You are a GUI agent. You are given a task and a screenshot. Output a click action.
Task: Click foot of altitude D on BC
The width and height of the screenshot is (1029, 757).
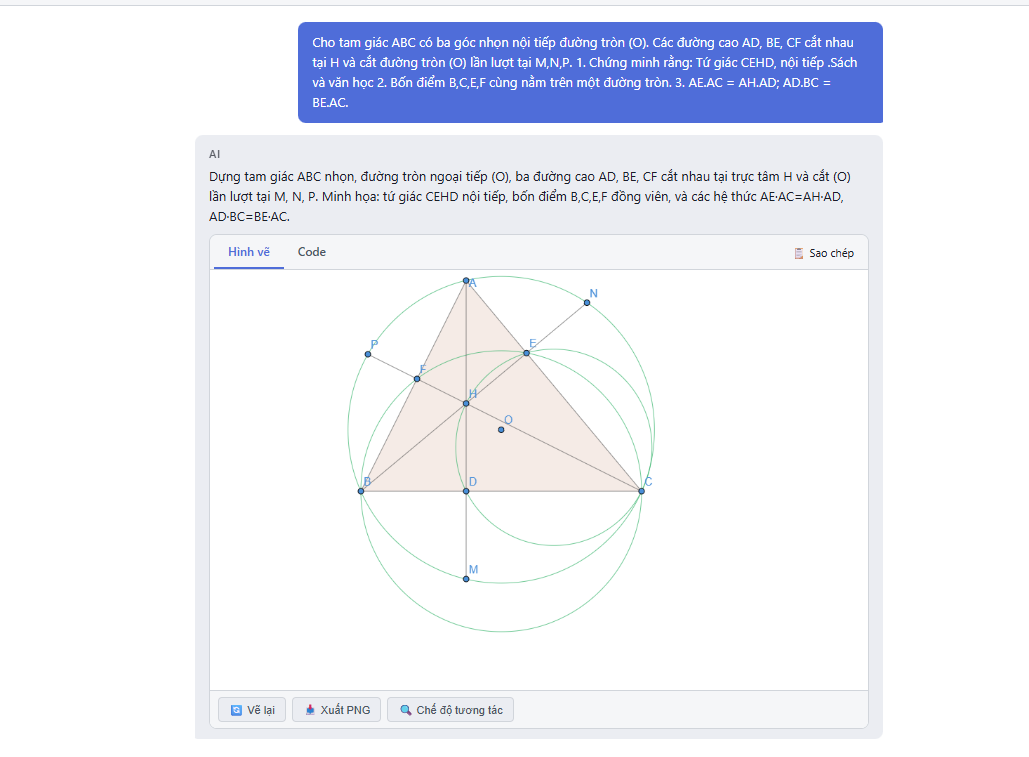[x=467, y=491]
